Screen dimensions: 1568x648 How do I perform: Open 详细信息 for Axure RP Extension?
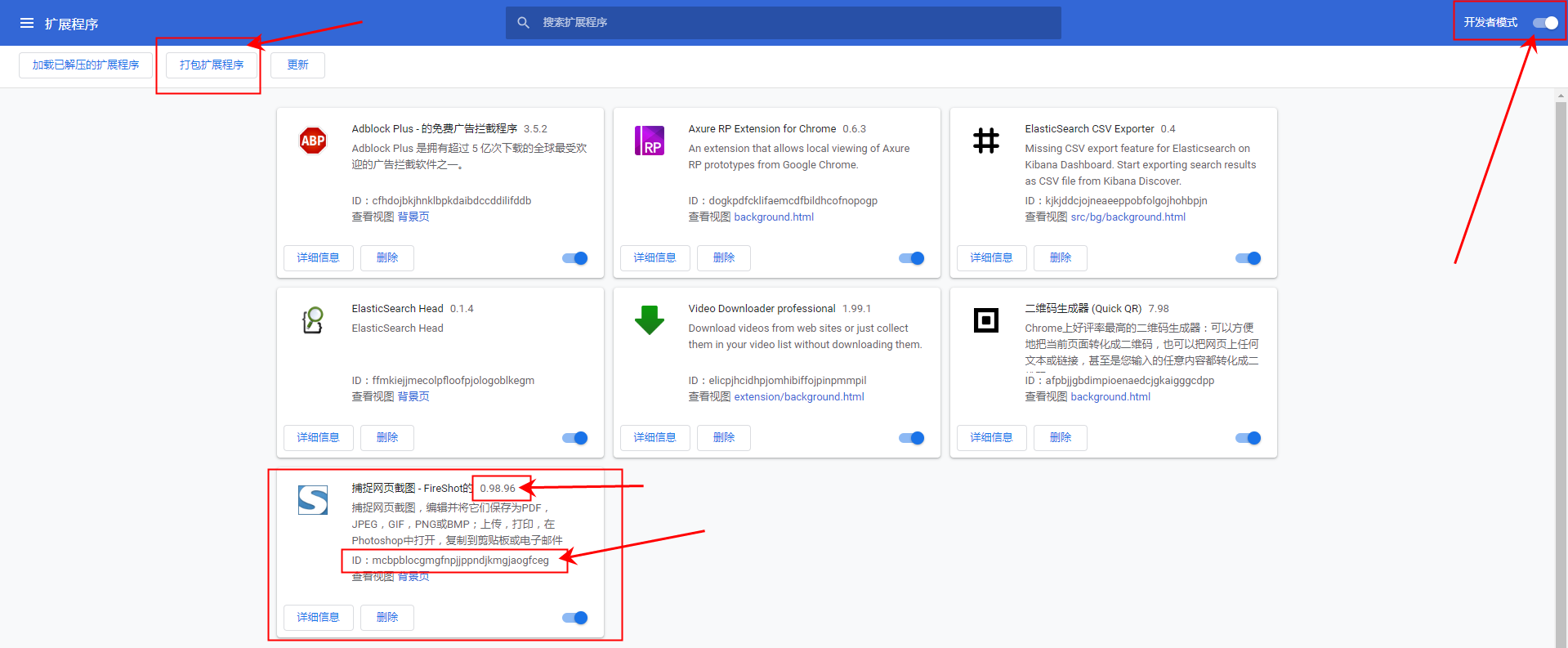point(655,258)
